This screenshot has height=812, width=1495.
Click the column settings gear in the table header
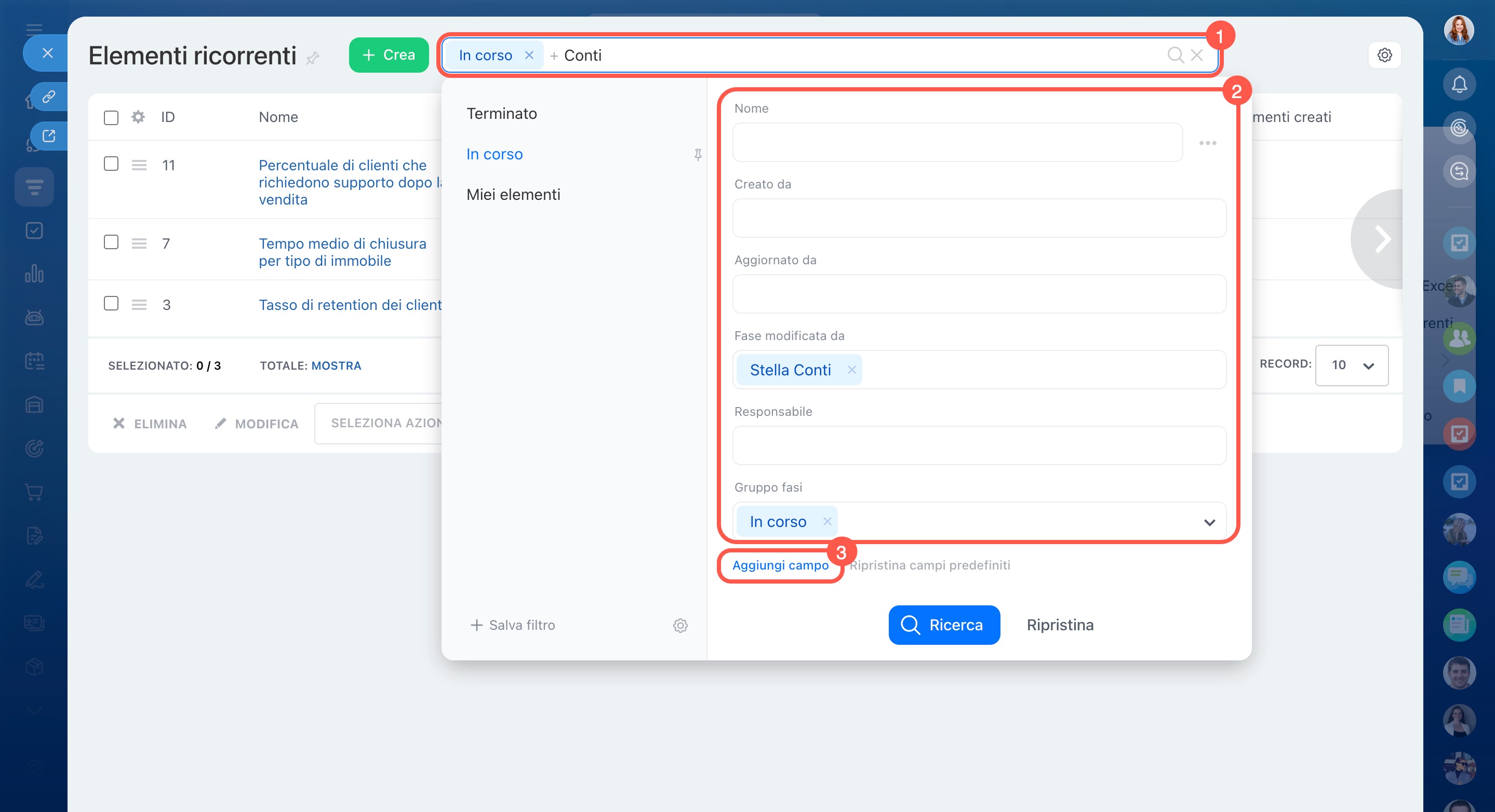click(x=138, y=117)
